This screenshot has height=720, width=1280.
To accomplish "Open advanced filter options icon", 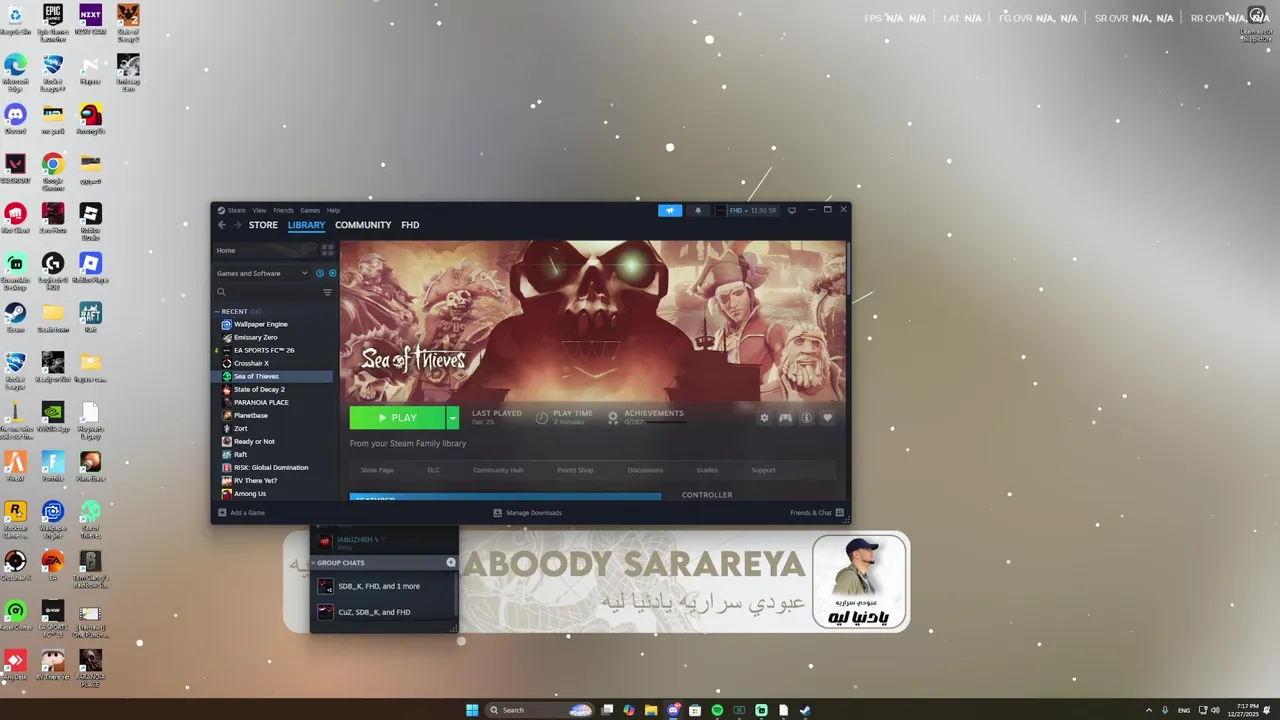I will [327, 292].
